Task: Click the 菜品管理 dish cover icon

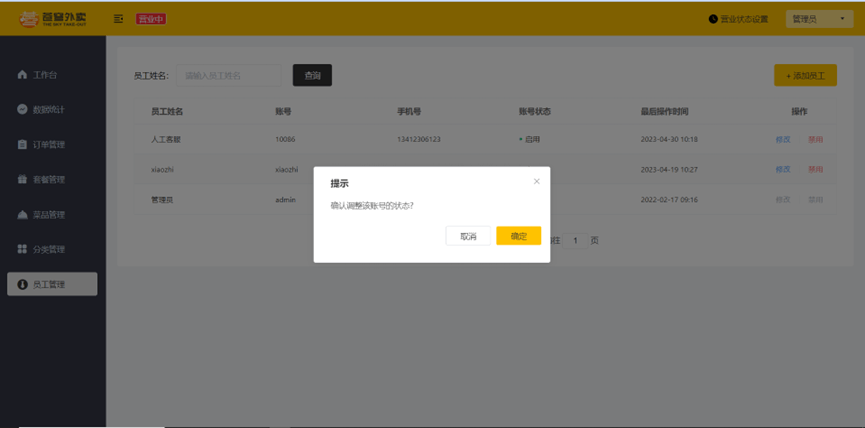Action: [22, 215]
